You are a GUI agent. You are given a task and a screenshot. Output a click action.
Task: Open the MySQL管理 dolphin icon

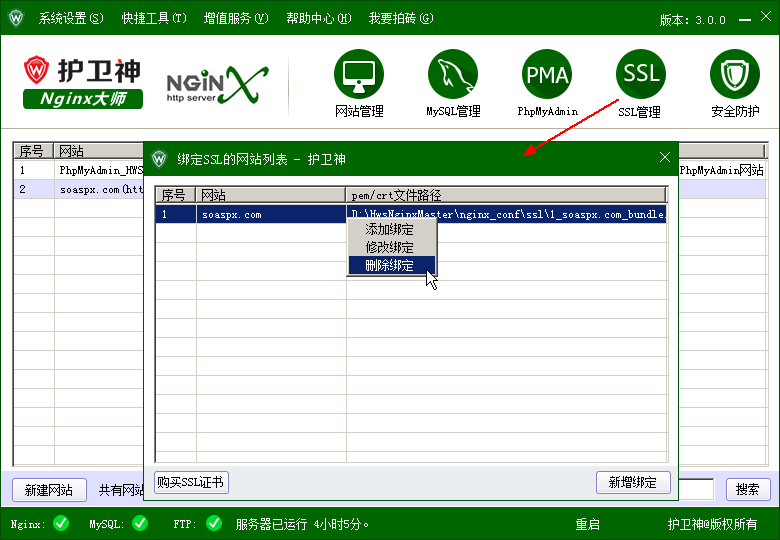coord(453,75)
